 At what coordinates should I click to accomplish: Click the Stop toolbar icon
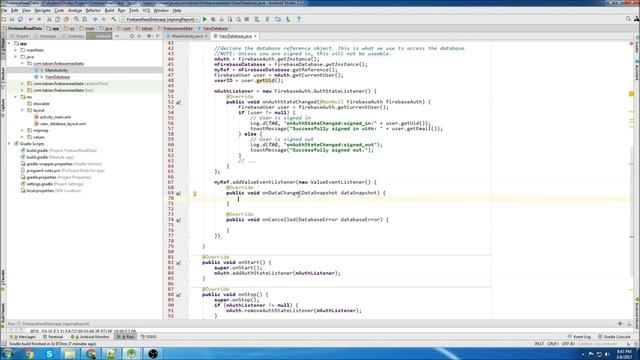[247, 19]
